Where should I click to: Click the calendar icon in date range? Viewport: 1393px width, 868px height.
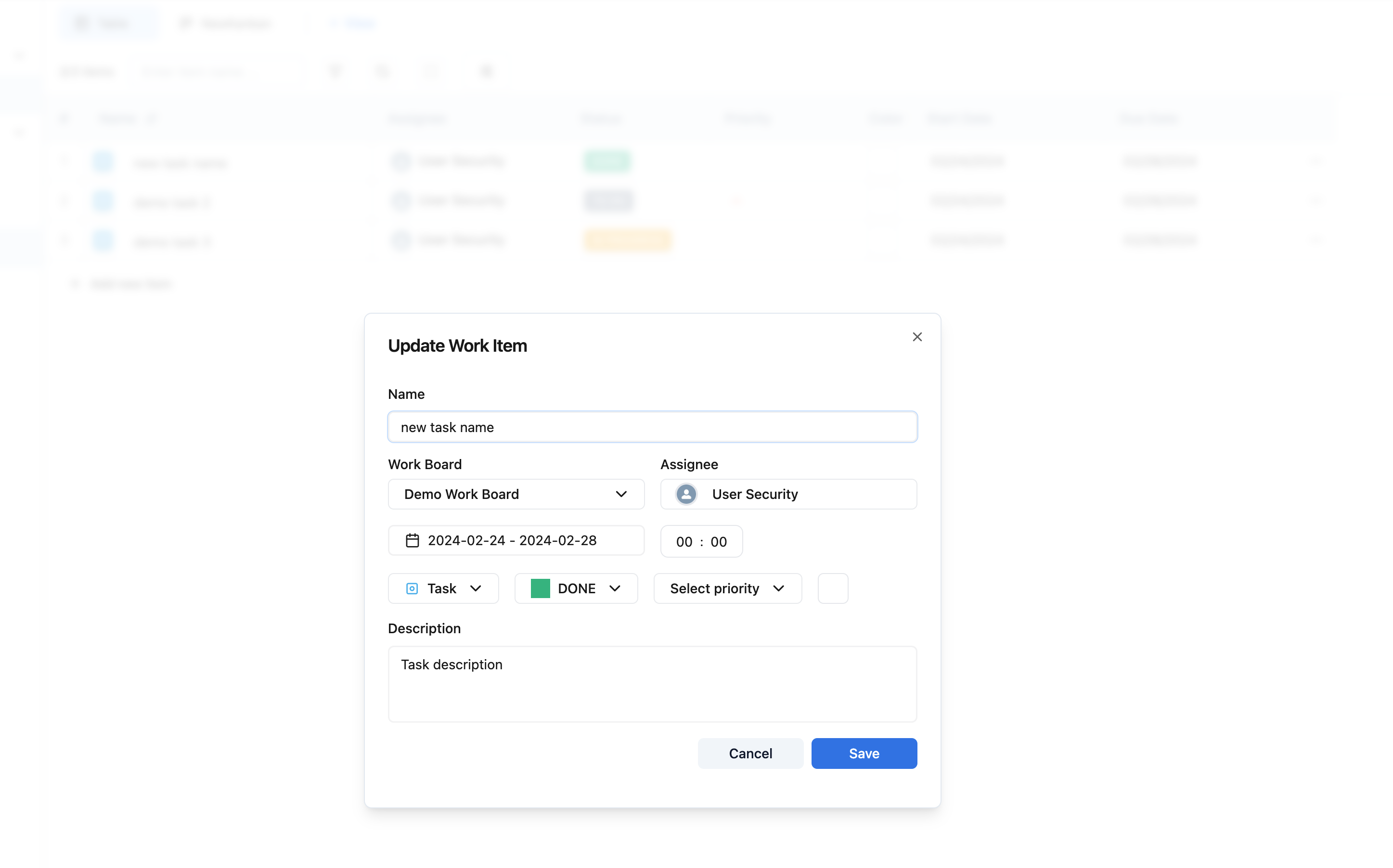[413, 540]
